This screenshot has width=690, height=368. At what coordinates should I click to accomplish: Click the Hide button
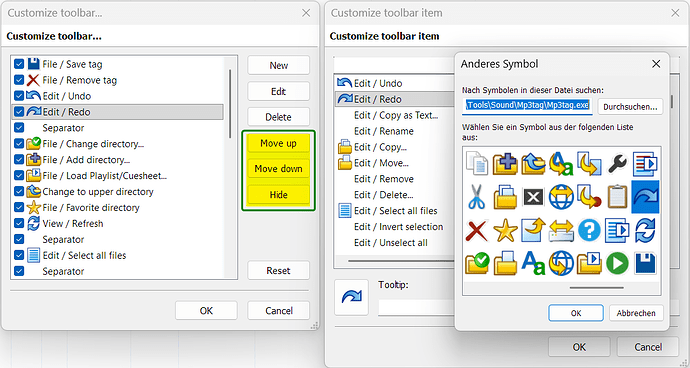279,195
